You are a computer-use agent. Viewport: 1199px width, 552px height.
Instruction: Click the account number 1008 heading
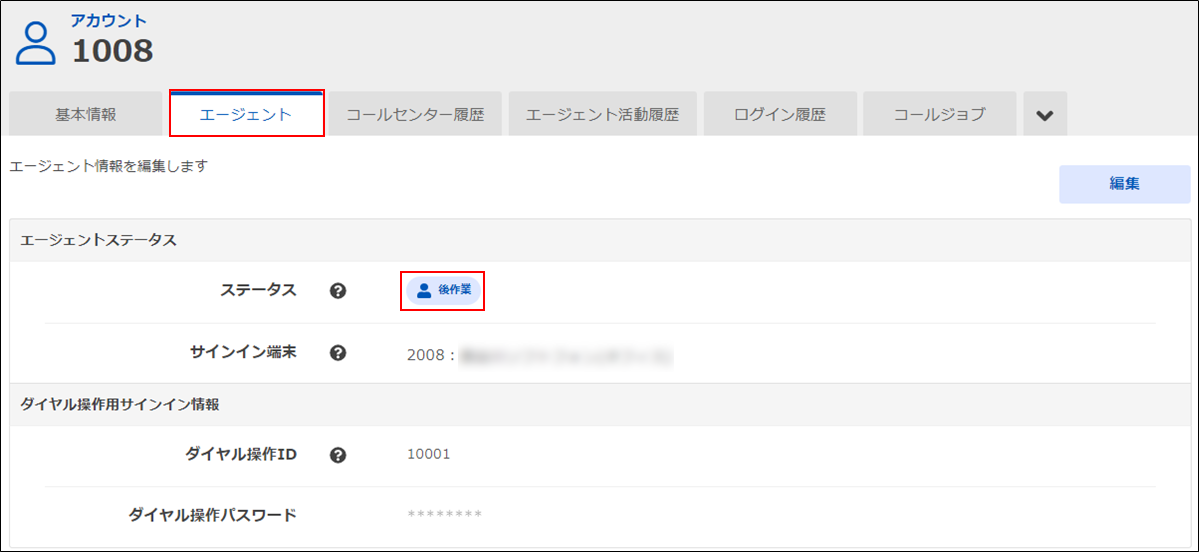112,50
